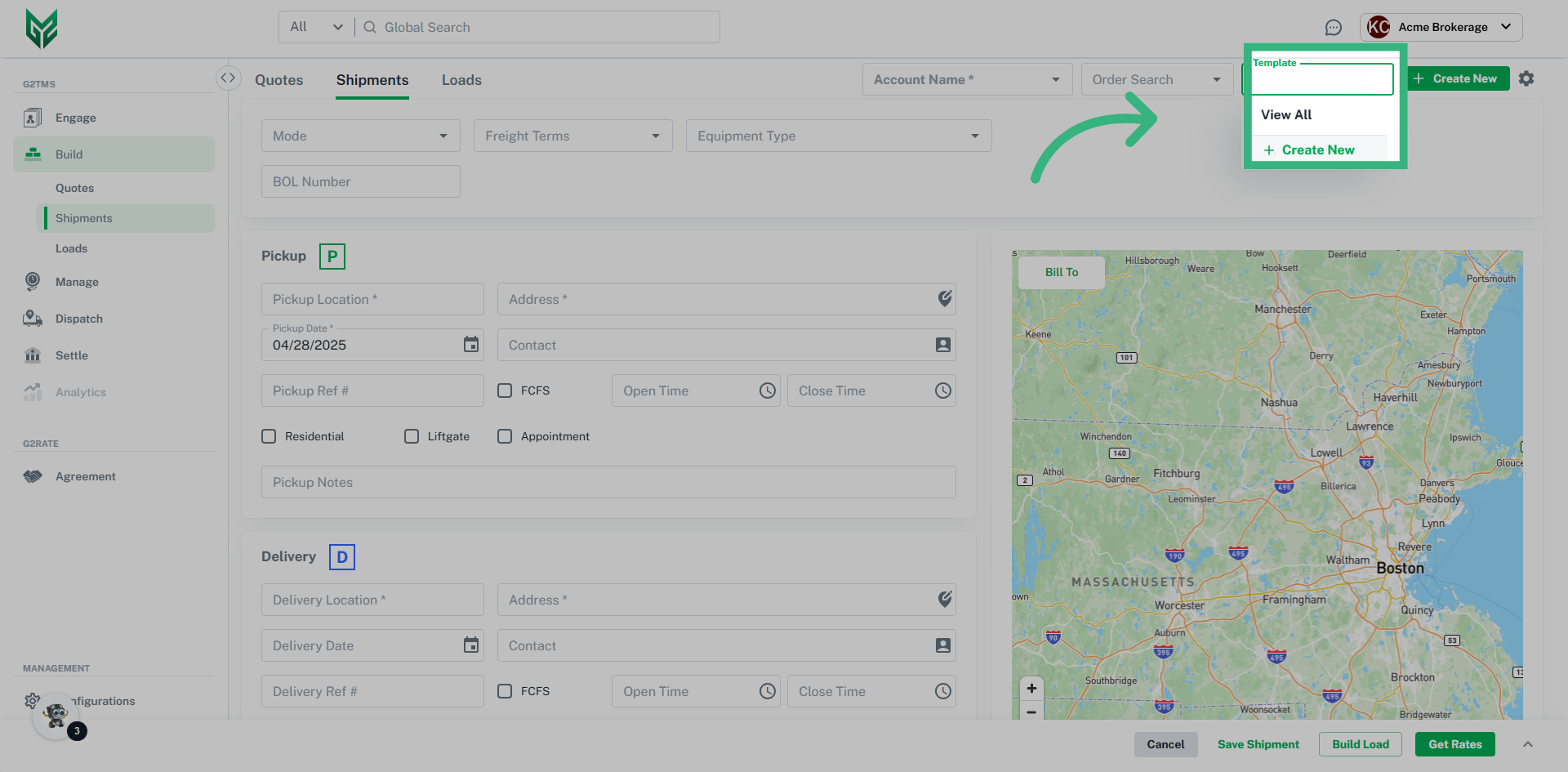This screenshot has width=1568, height=772.
Task: Click the chat messages icon in header
Action: tap(1333, 28)
